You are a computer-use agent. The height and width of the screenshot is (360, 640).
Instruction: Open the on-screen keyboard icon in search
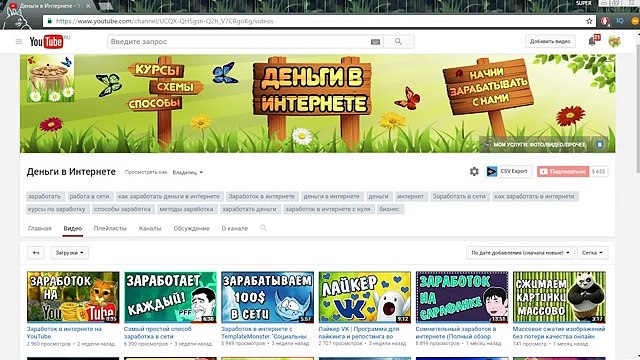pyautogui.click(x=376, y=42)
